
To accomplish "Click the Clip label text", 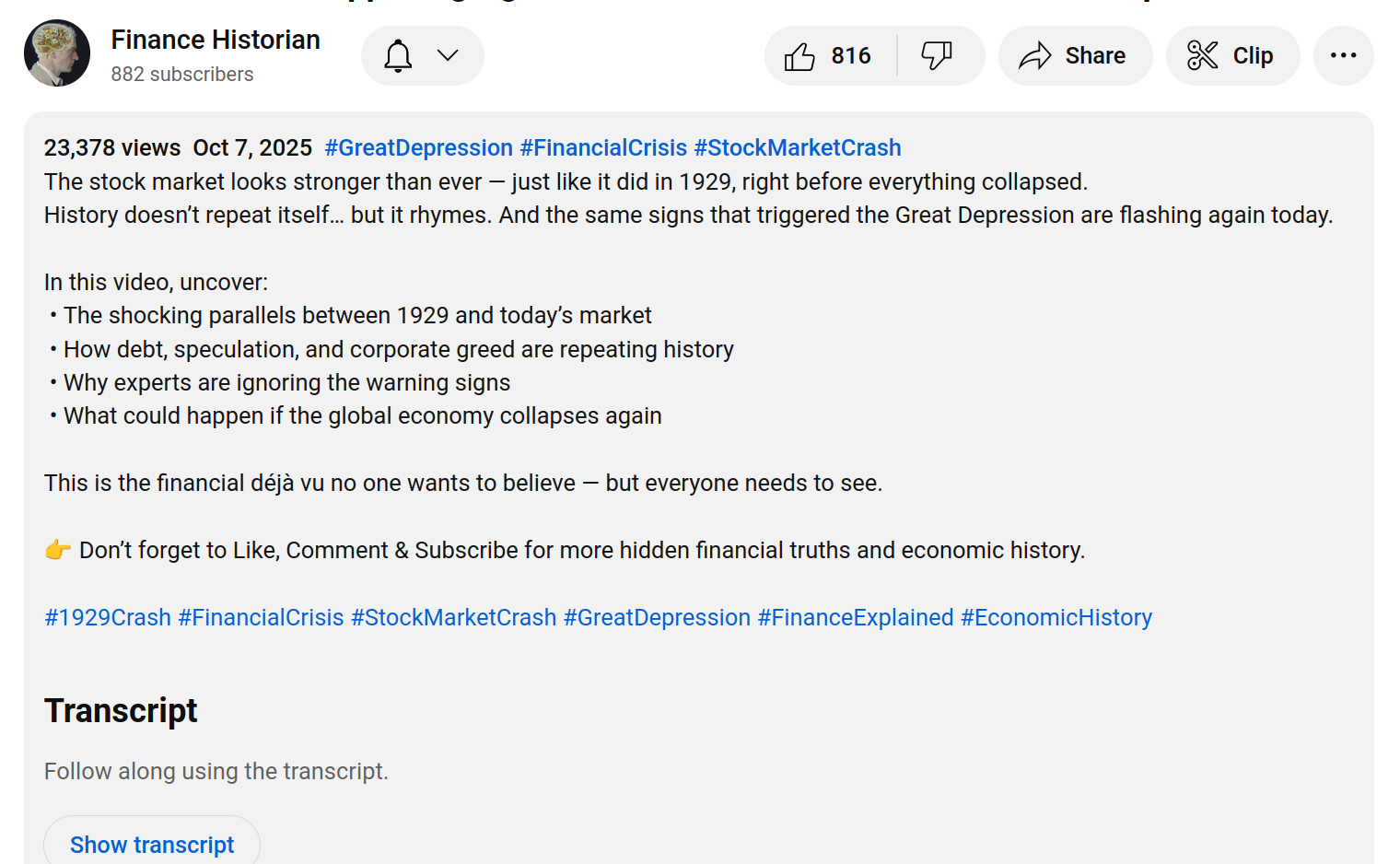I will [1253, 56].
